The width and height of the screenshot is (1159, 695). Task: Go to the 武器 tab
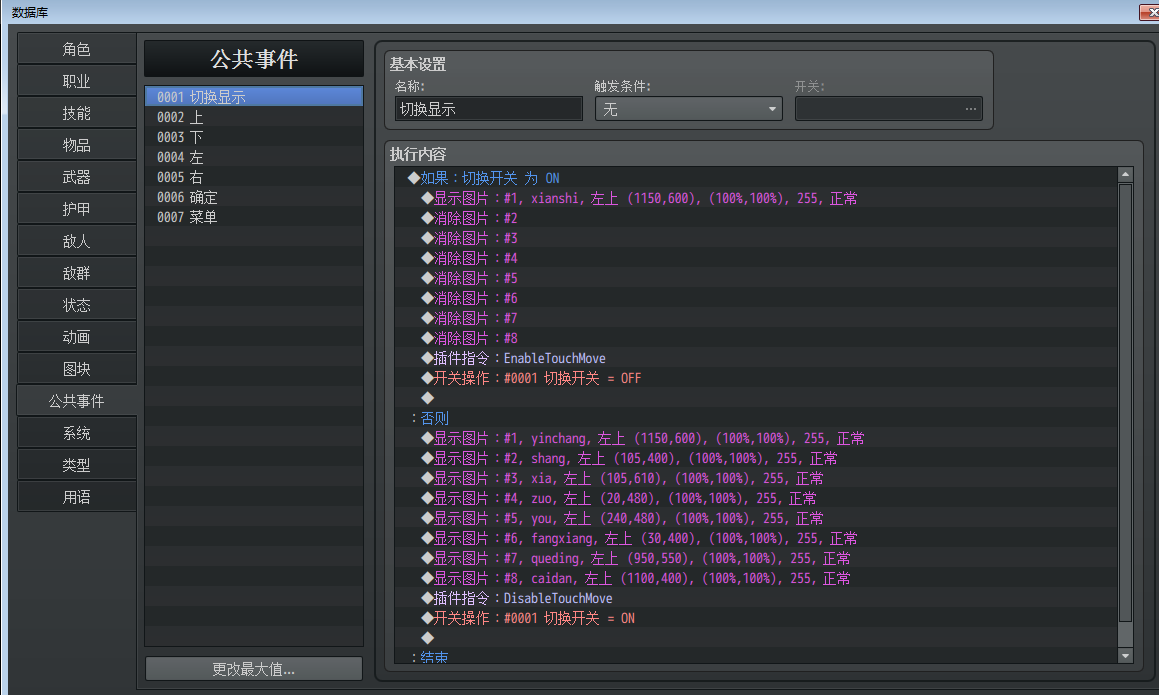coord(77,177)
